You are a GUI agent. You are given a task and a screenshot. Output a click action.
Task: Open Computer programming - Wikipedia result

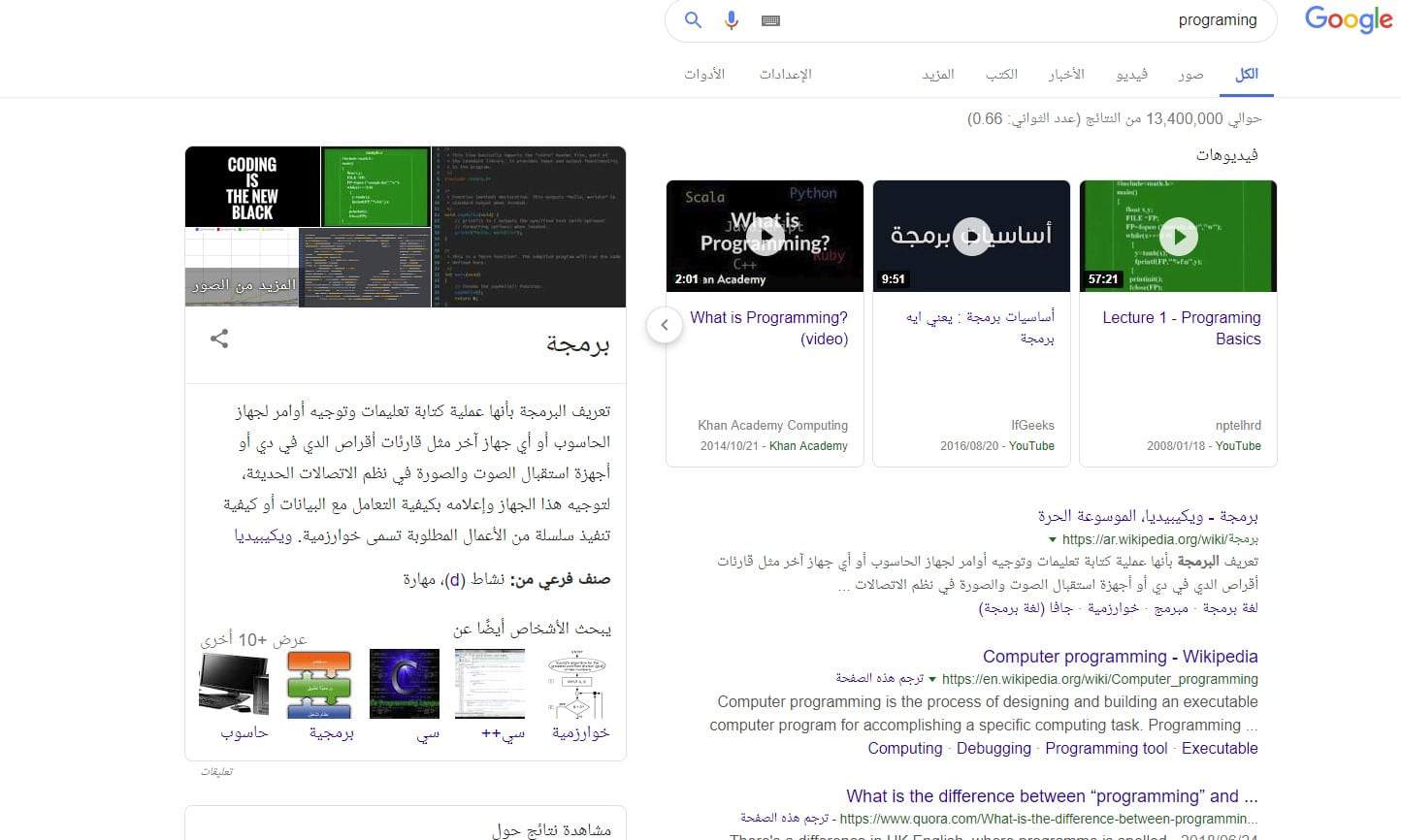[1120, 657]
